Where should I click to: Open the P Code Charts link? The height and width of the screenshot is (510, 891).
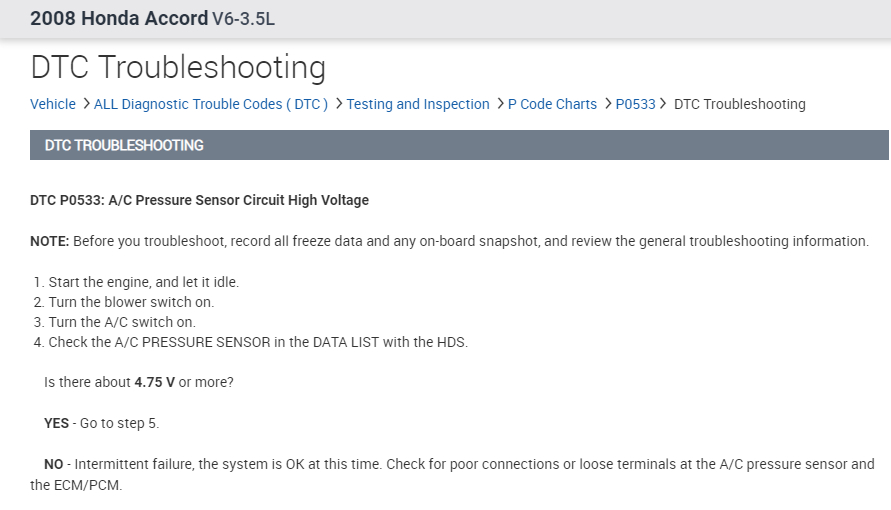point(552,104)
